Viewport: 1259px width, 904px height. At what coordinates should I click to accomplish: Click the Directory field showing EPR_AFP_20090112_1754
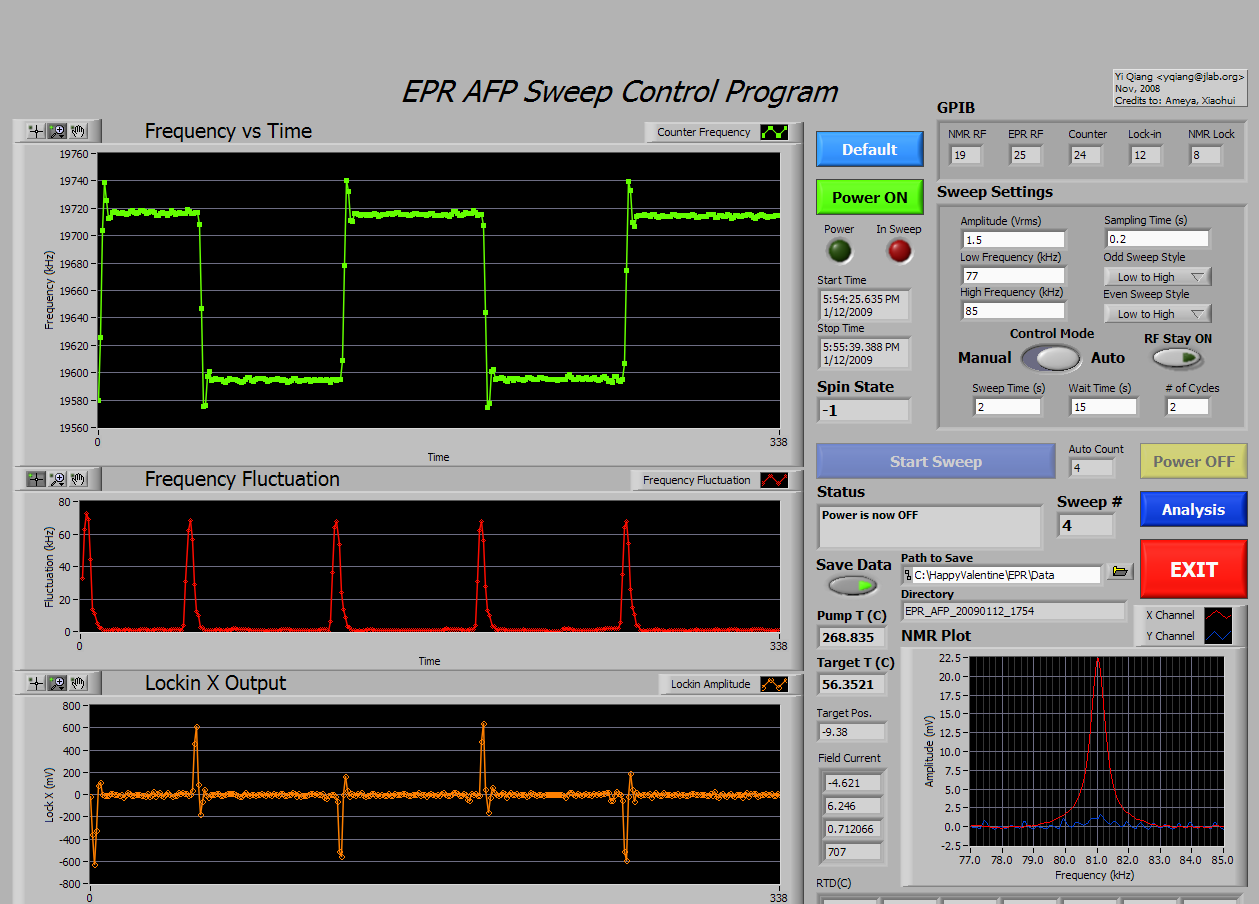point(1014,610)
